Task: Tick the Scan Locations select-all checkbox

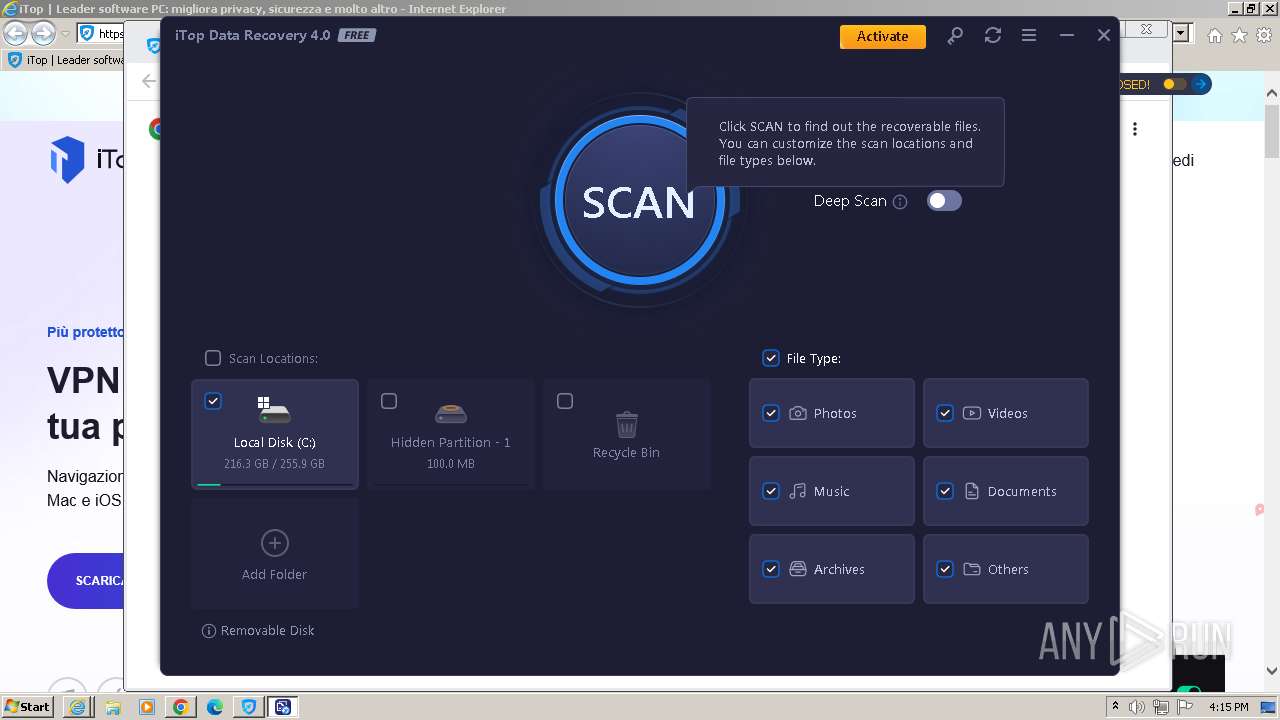Action: pyautogui.click(x=213, y=358)
